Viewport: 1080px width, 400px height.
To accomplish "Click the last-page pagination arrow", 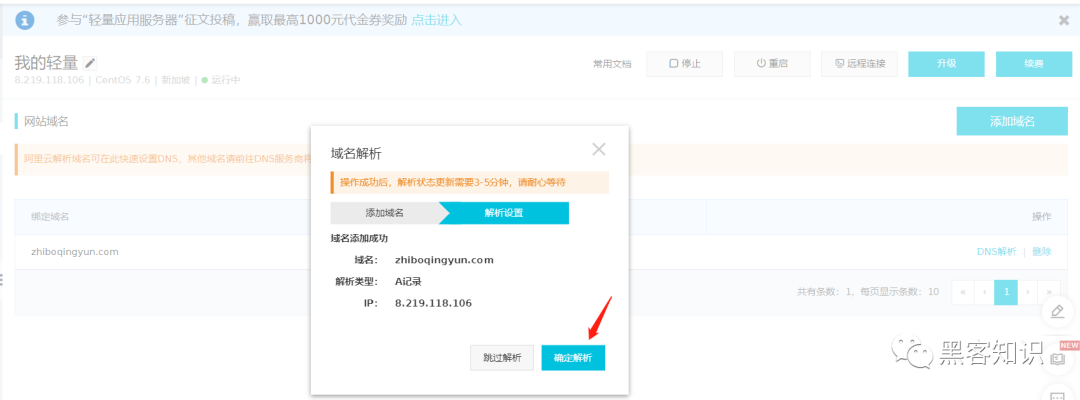I will pos(1049,292).
